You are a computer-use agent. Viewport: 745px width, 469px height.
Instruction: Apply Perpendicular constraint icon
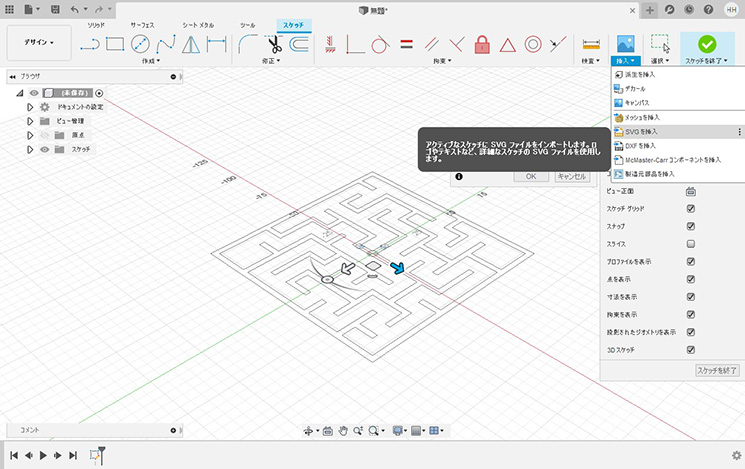pos(457,44)
